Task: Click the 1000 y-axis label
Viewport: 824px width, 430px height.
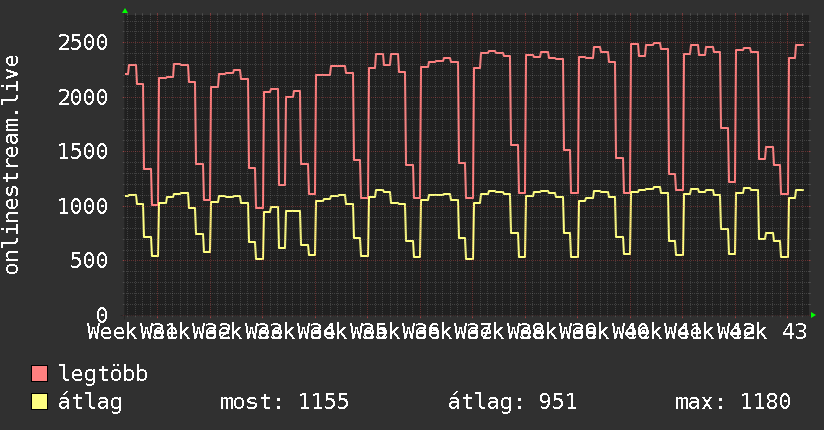Action: 83,206
